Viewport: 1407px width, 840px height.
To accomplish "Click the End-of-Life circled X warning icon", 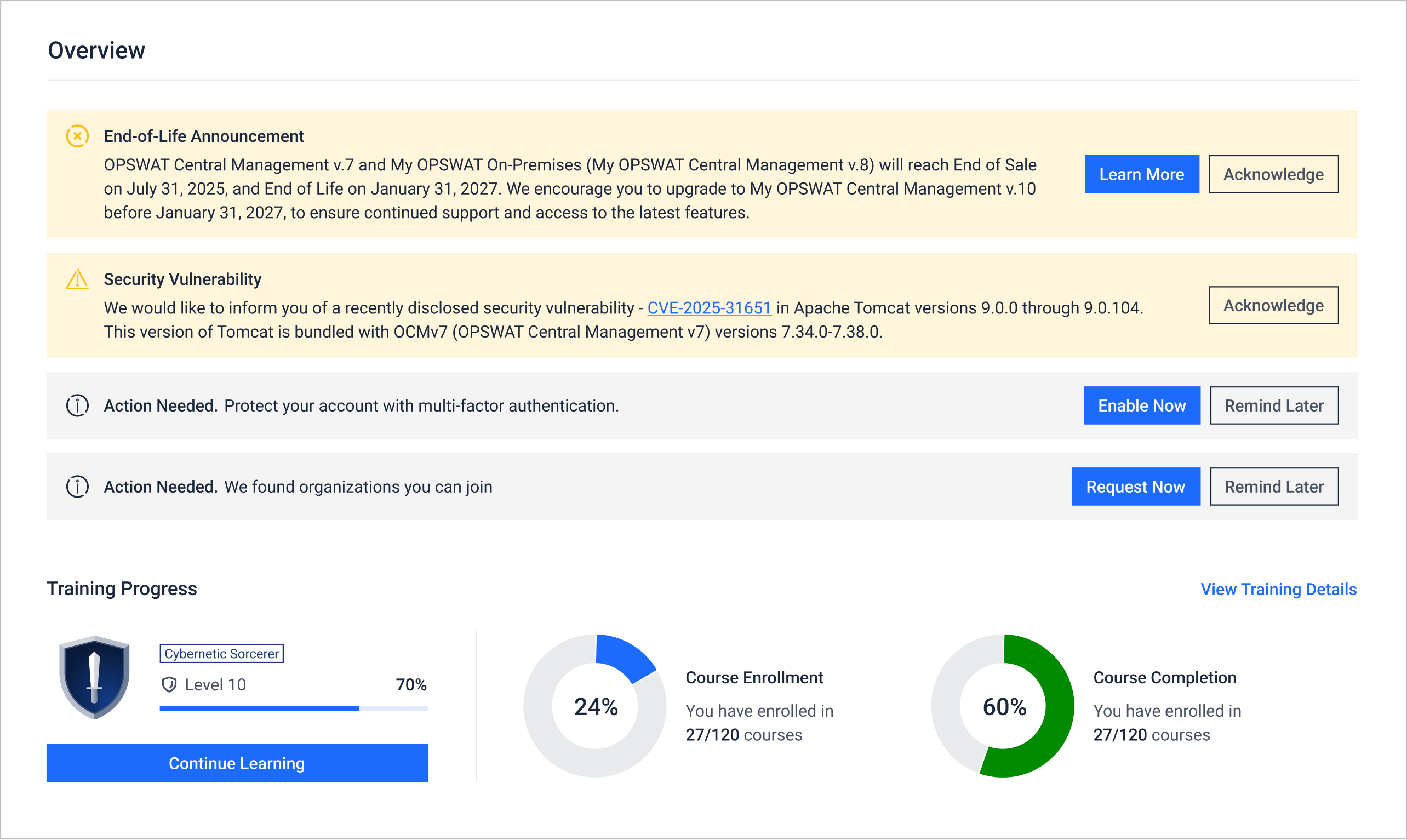I will coord(78,136).
